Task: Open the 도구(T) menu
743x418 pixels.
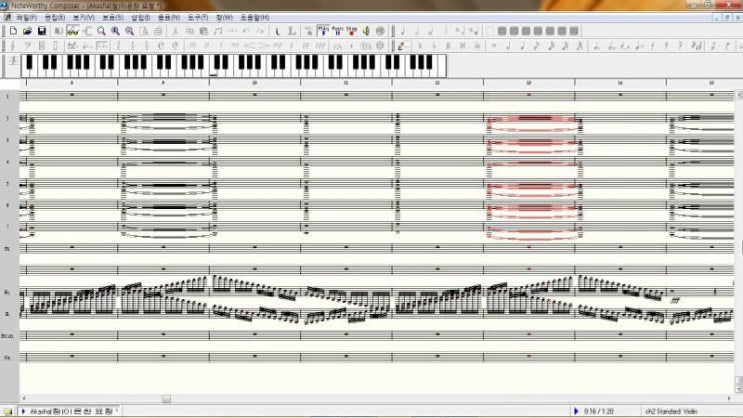Action: click(199, 18)
